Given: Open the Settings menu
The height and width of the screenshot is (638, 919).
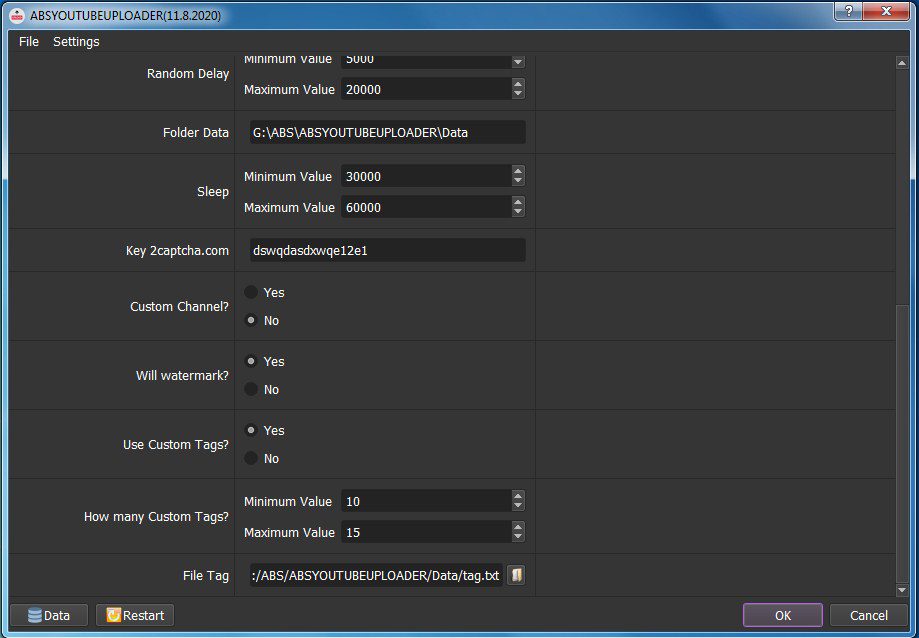Looking at the screenshot, I should pyautogui.click(x=76, y=42).
